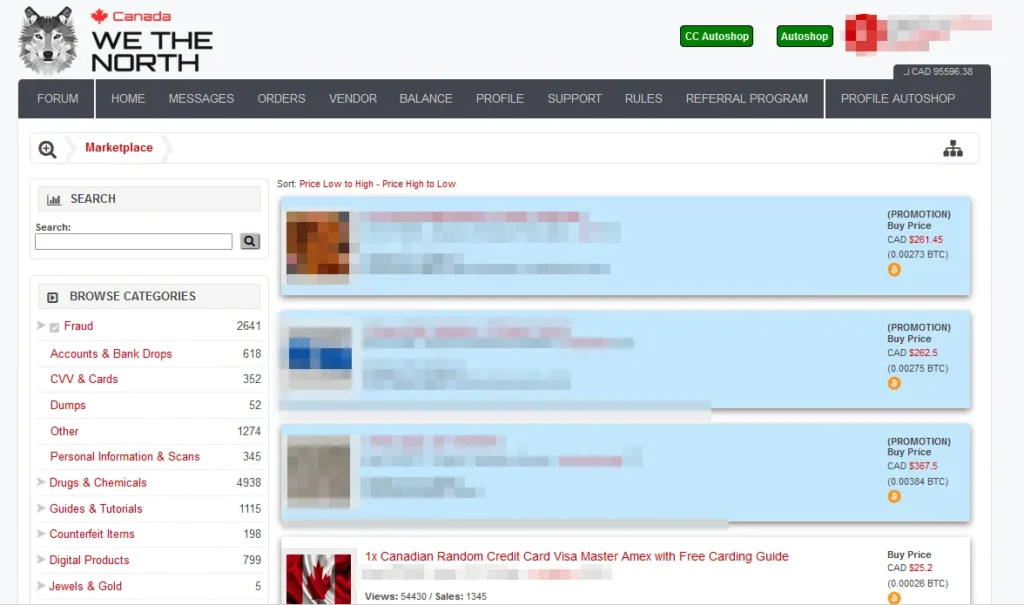This screenshot has width=1024, height=605.
Task: Click the wolf head site logo
Action: (48, 40)
